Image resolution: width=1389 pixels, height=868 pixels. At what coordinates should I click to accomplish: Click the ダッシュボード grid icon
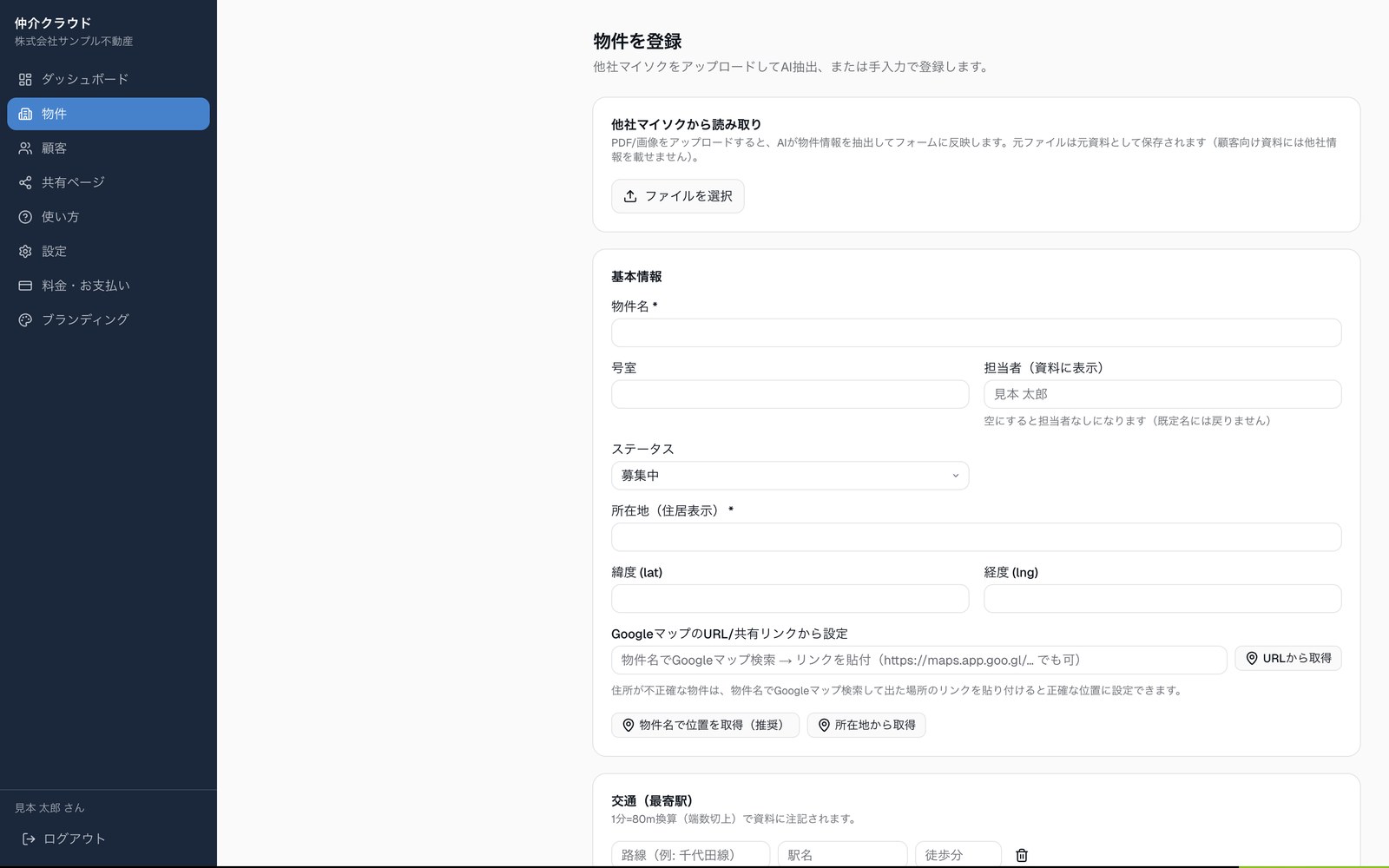coord(25,80)
